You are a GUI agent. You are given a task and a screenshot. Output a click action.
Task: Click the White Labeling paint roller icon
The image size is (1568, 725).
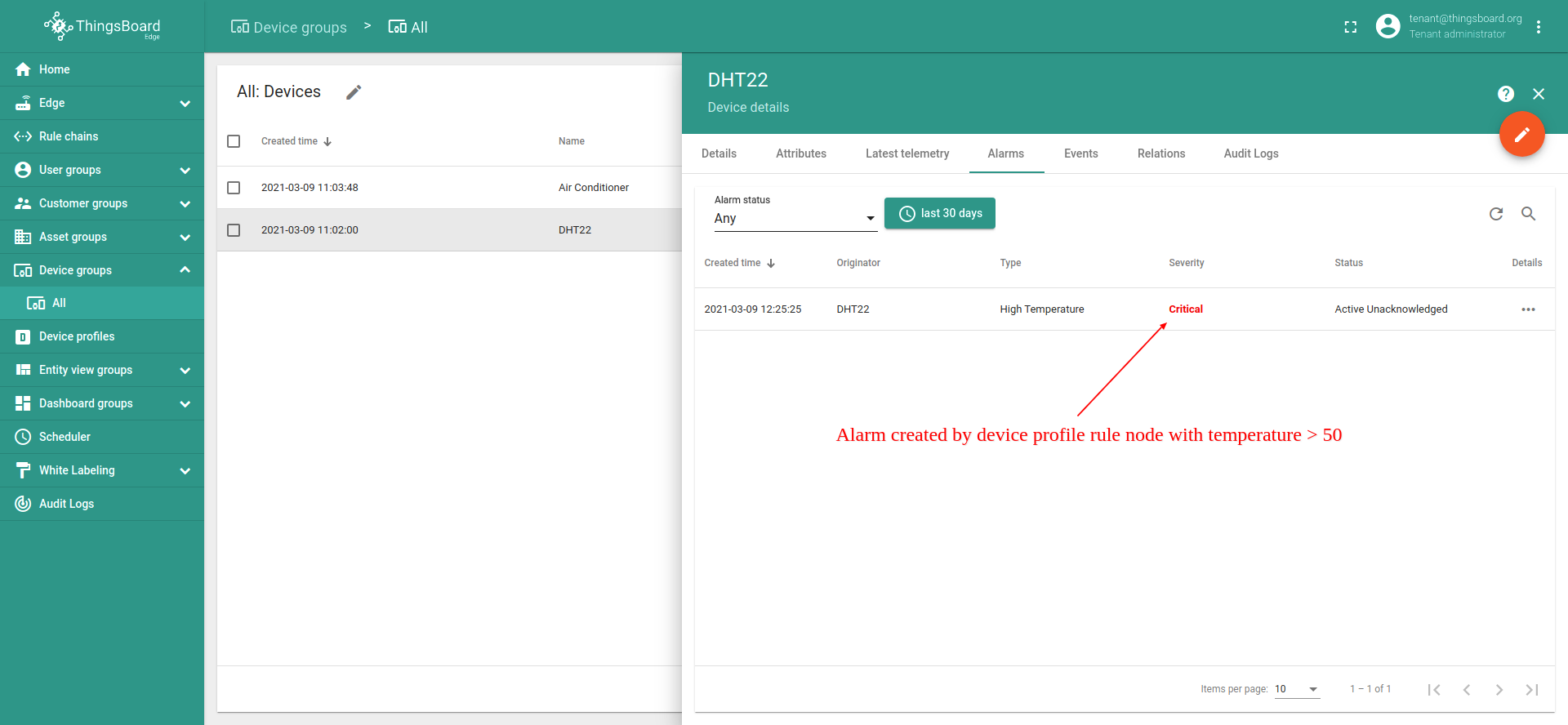point(23,470)
